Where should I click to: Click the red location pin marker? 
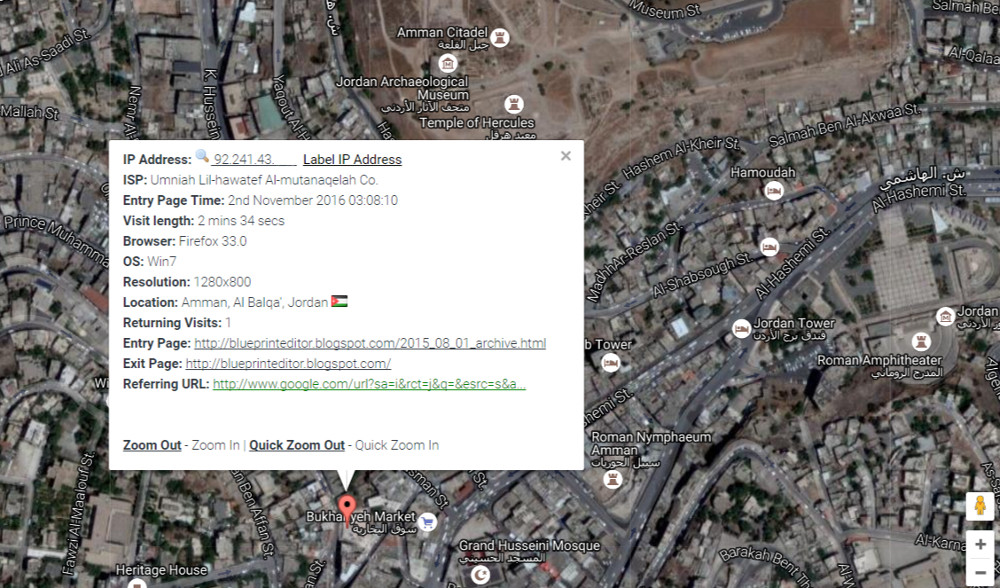tap(346, 510)
